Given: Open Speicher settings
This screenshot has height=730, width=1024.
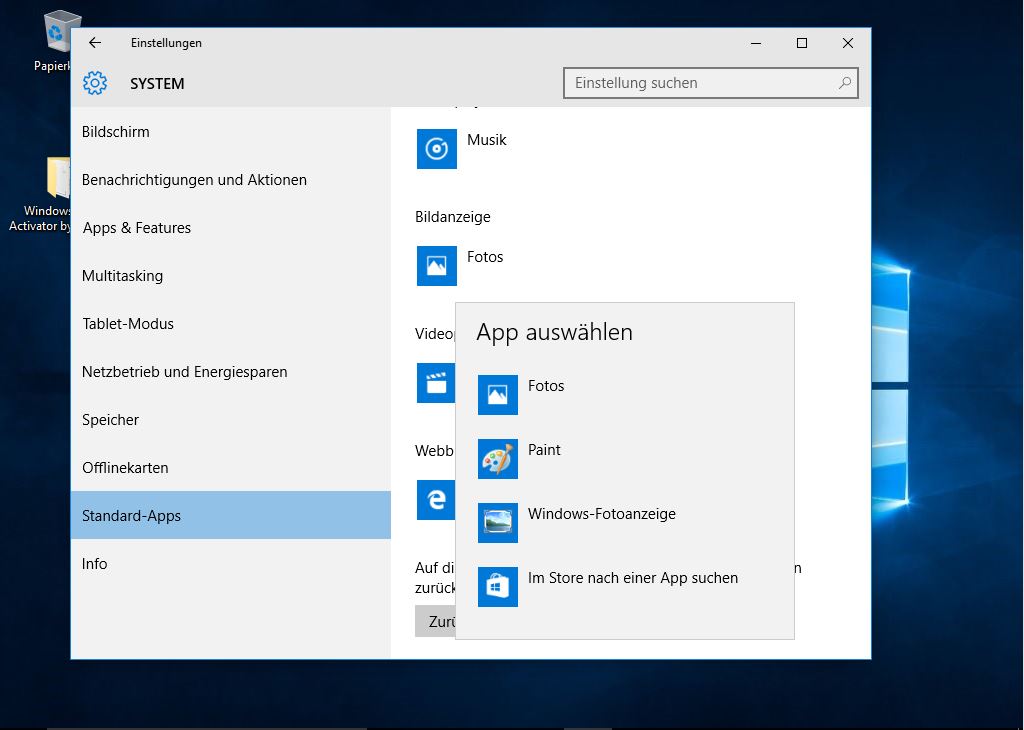Looking at the screenshot, I should (x=231, y=420).
